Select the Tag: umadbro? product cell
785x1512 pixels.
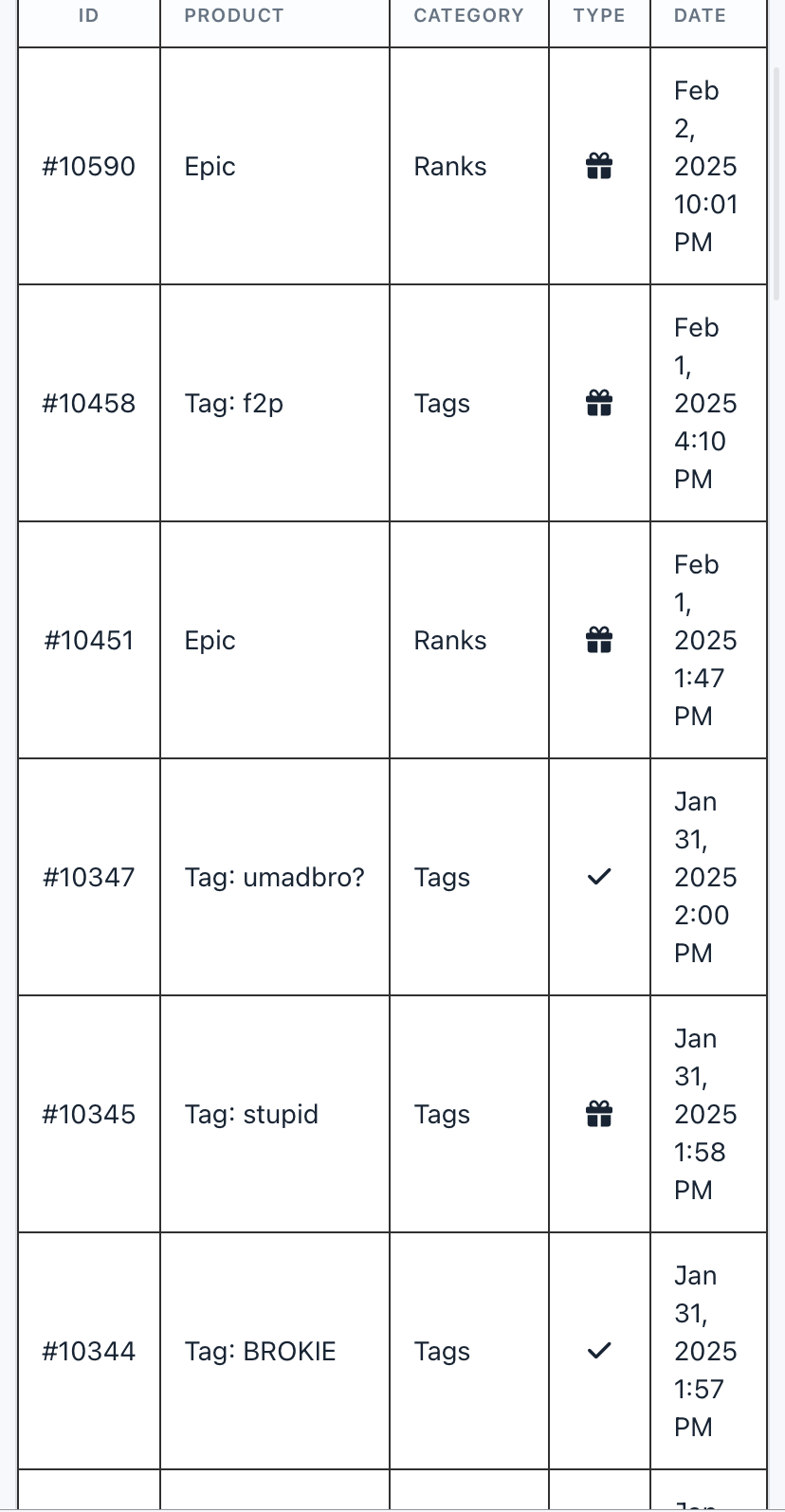[x=275, y=878]
